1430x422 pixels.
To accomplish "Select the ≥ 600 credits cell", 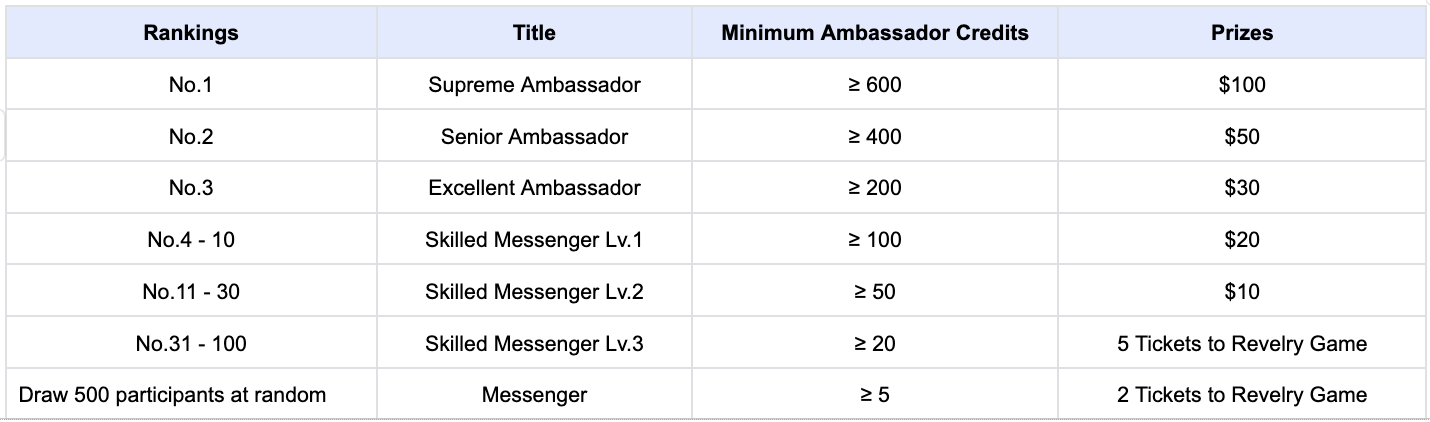I will coord(875,85).
